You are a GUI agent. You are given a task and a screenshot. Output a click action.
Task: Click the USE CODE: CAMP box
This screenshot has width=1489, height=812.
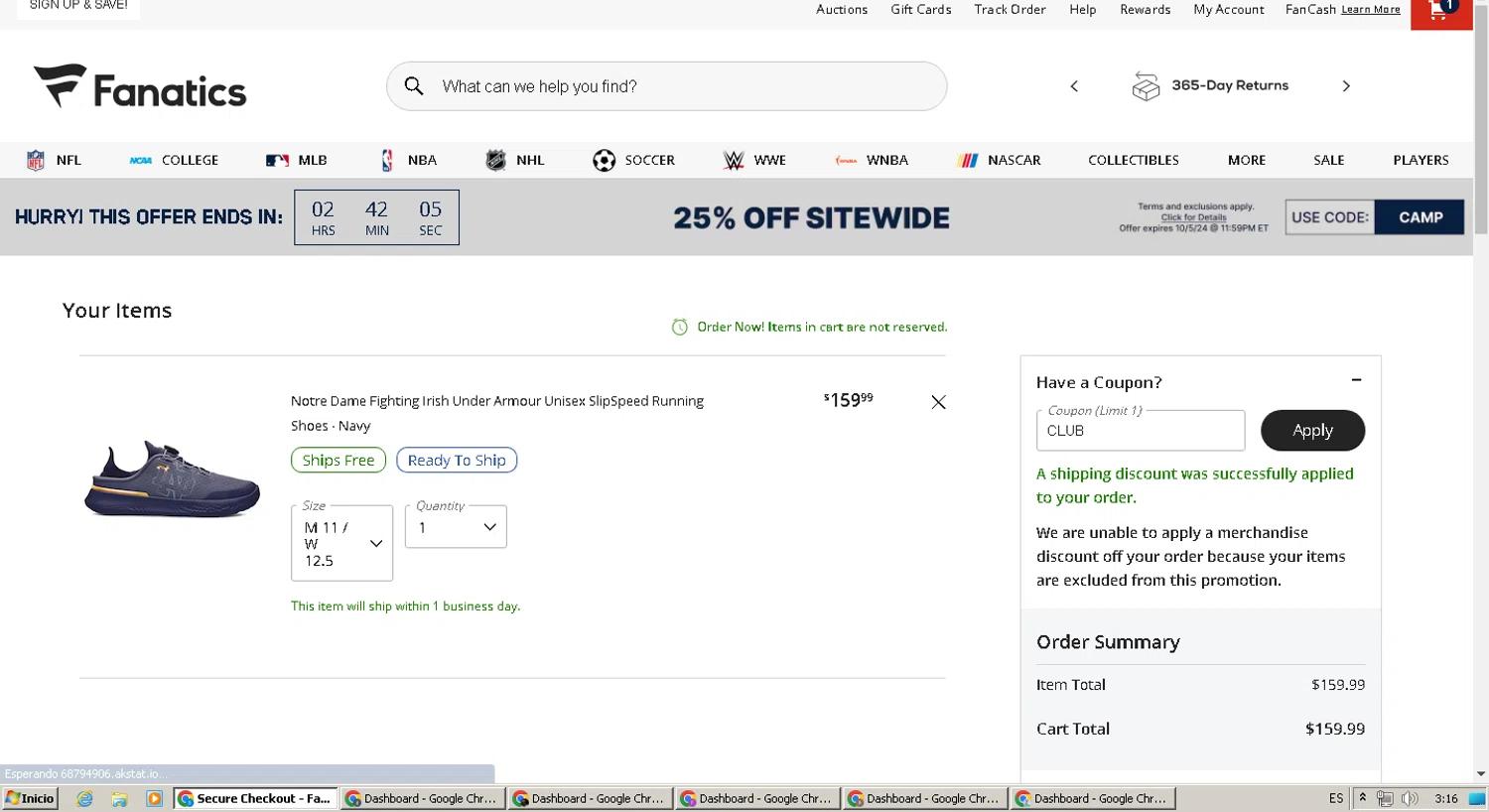1375,217
